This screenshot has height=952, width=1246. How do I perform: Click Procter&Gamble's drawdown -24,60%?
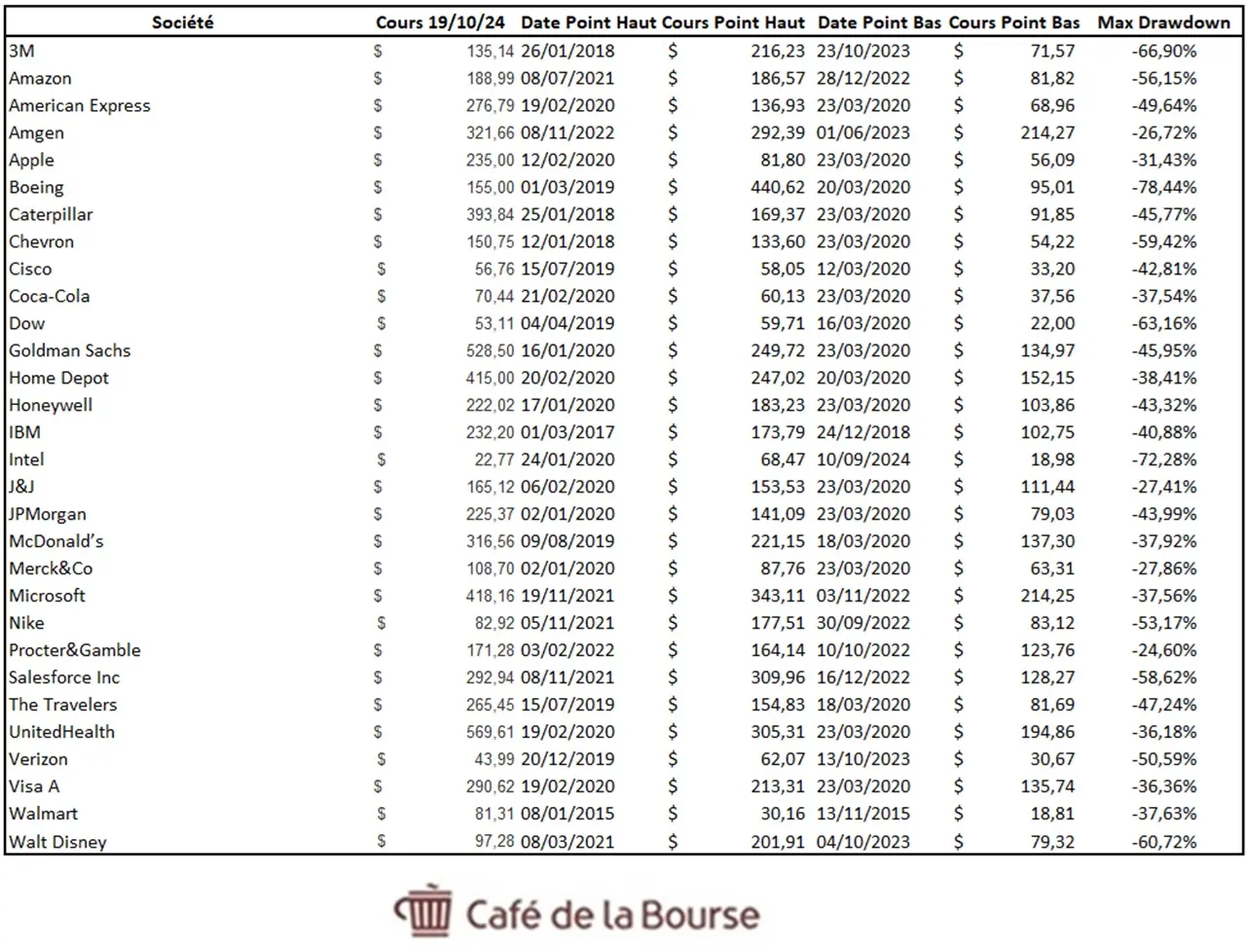coord(1164,650)
